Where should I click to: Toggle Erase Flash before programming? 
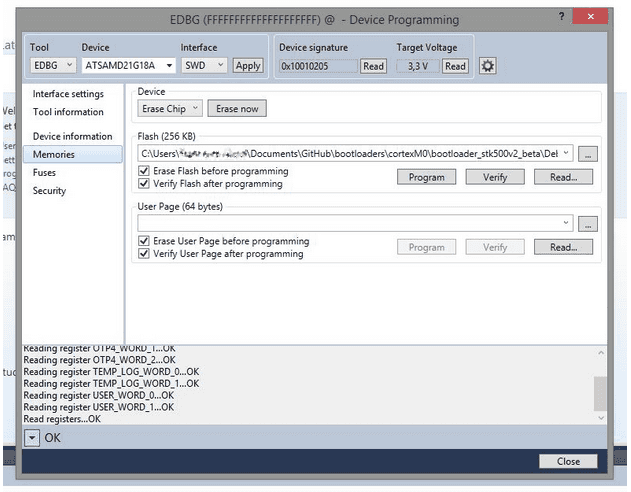click(144, 171)
